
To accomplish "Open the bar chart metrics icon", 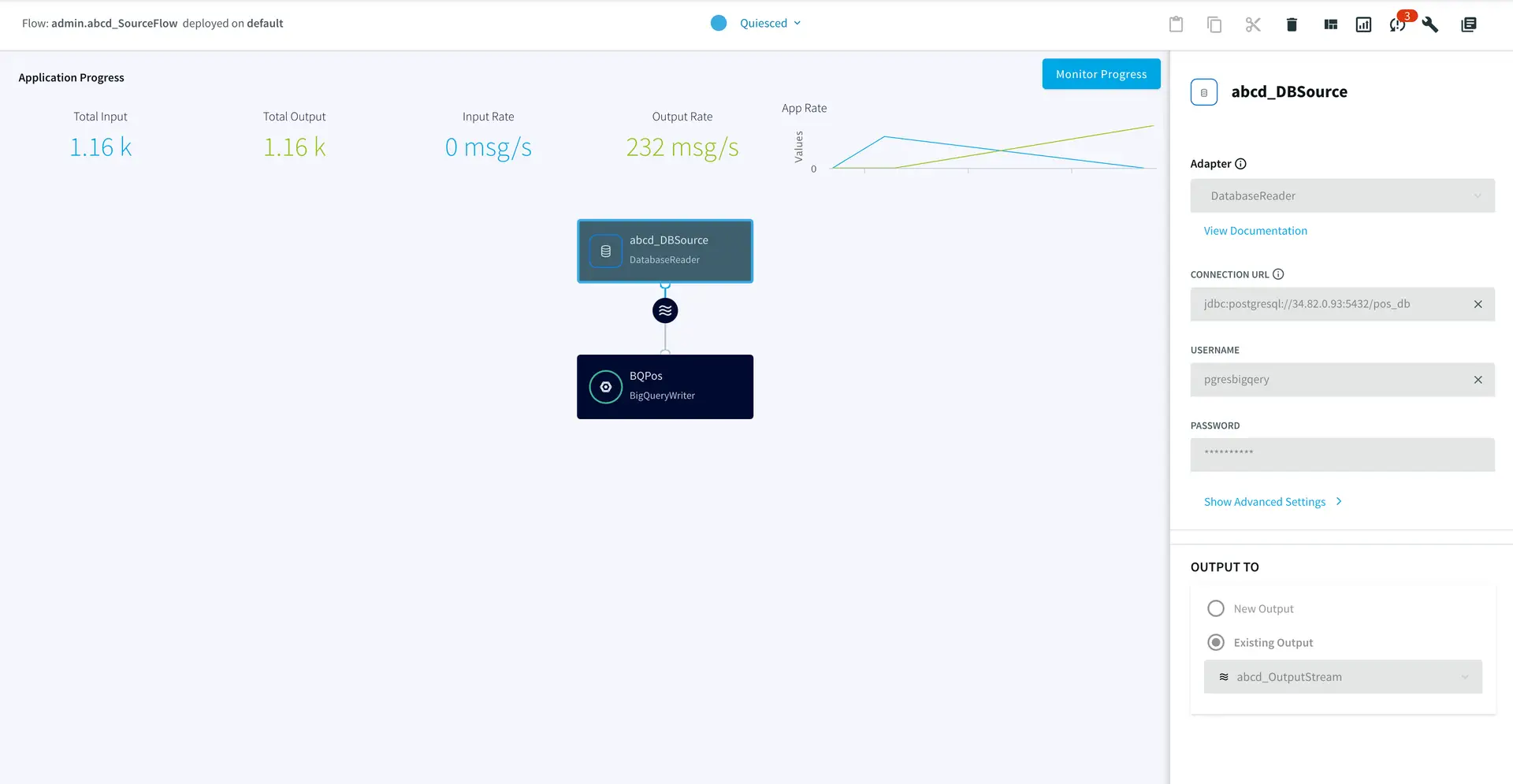I will point(1363,24).
